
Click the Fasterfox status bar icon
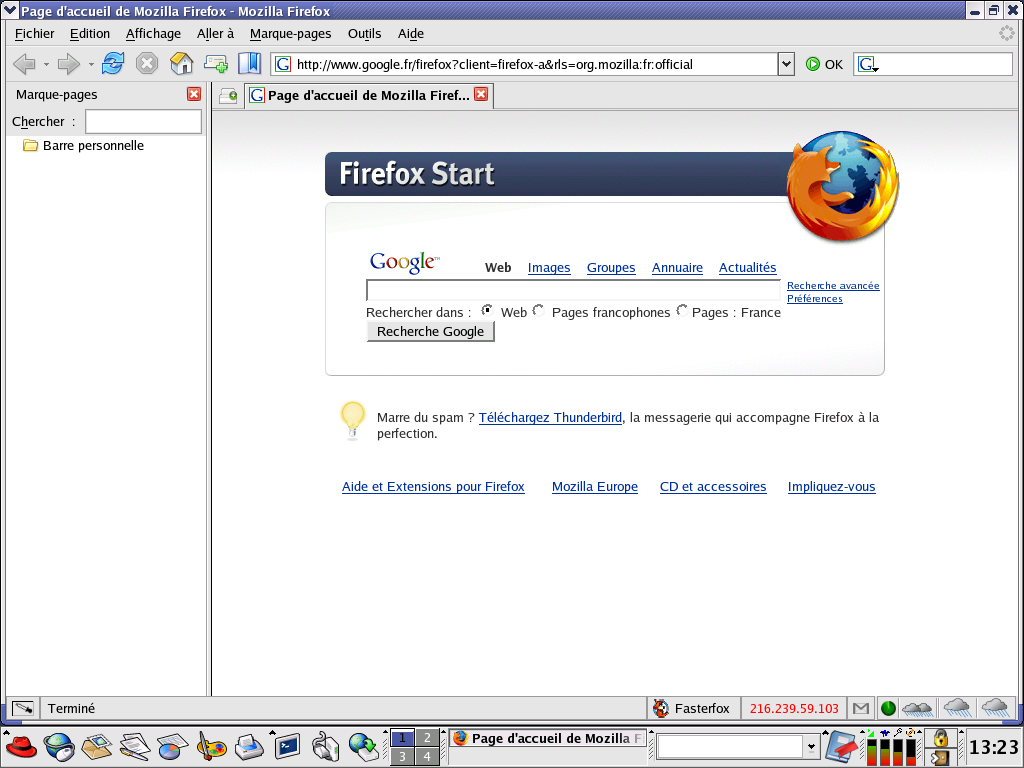pyautogui.click(x=660, y=708)
